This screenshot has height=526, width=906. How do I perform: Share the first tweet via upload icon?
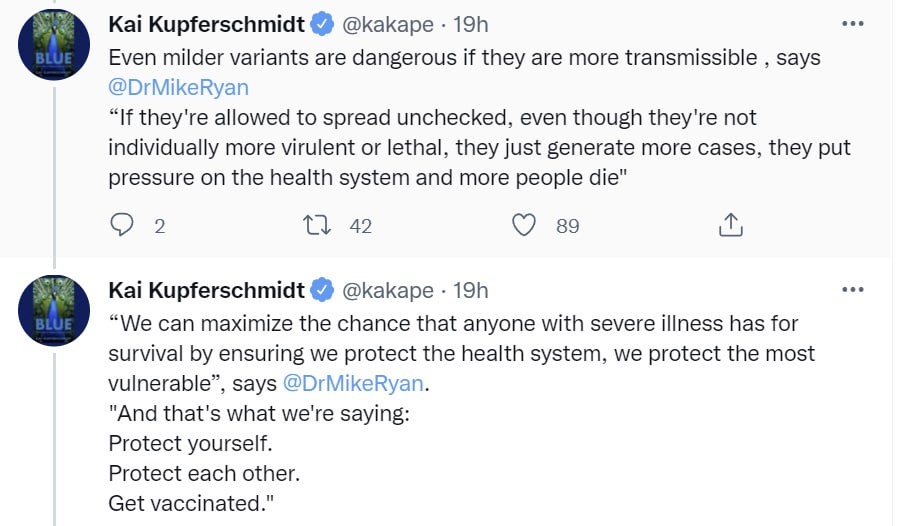pos(730,225)
